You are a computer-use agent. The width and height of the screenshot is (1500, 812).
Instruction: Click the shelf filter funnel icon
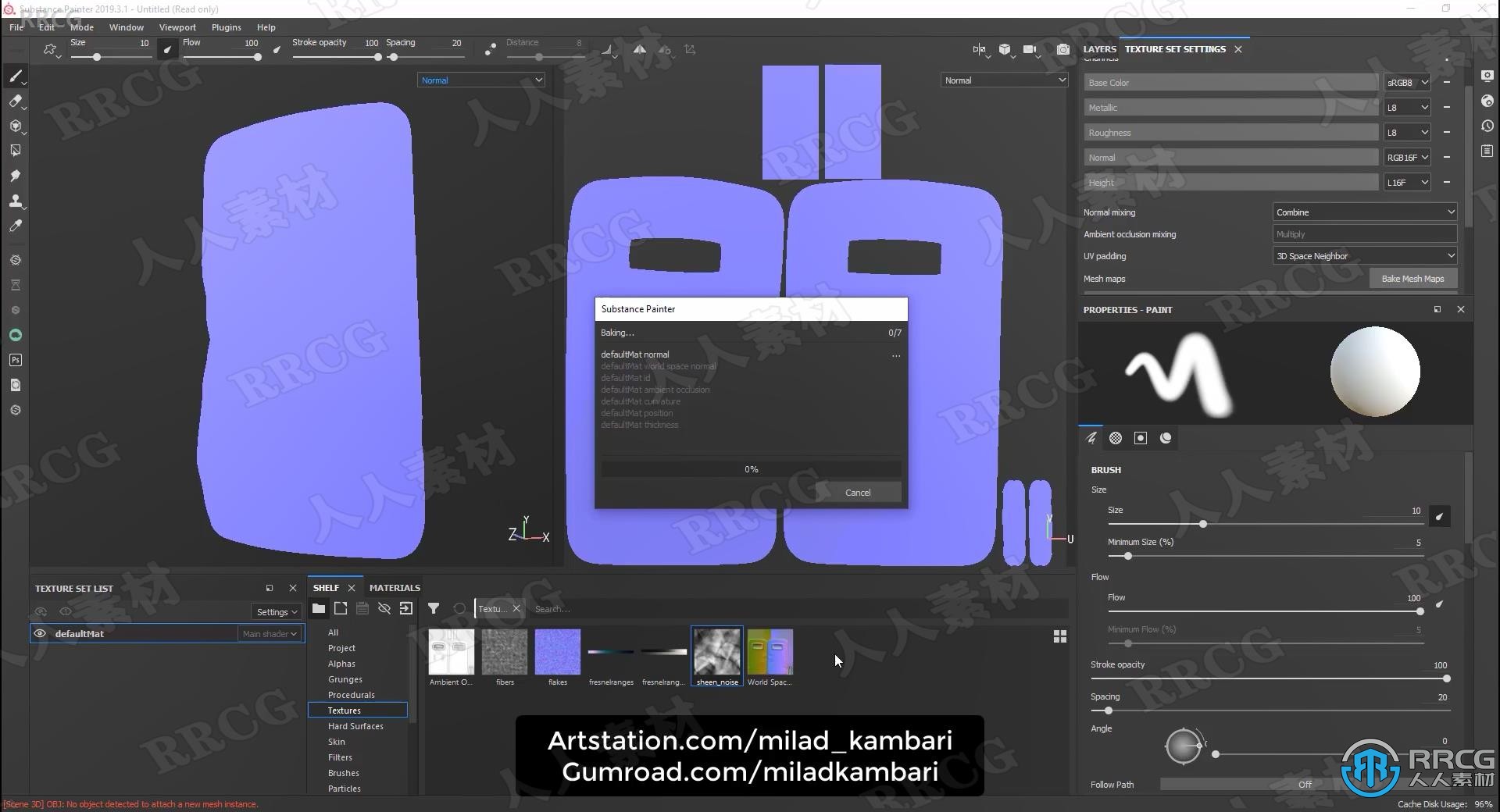(434, 608)
